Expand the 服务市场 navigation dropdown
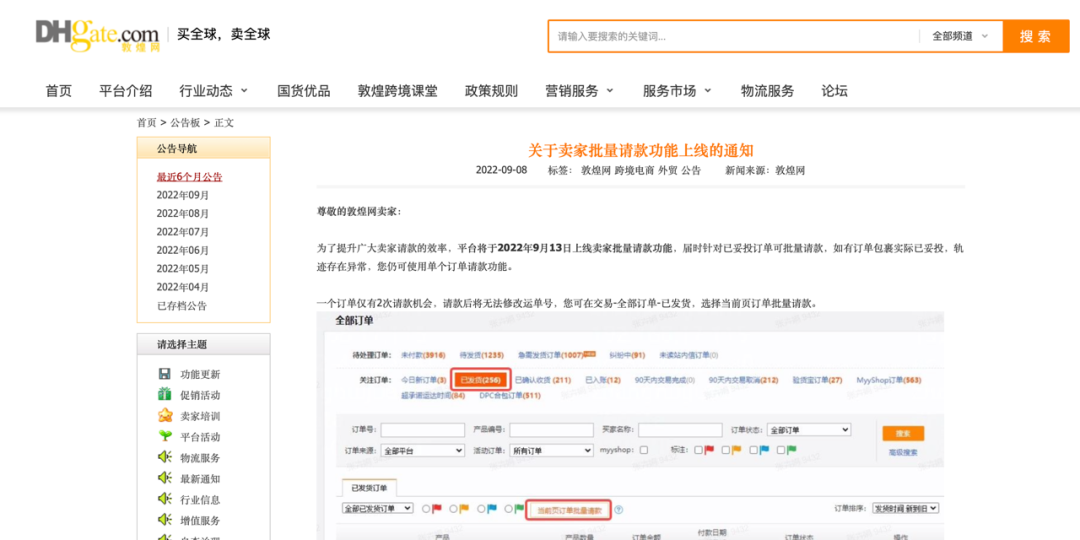 (677, 91)
